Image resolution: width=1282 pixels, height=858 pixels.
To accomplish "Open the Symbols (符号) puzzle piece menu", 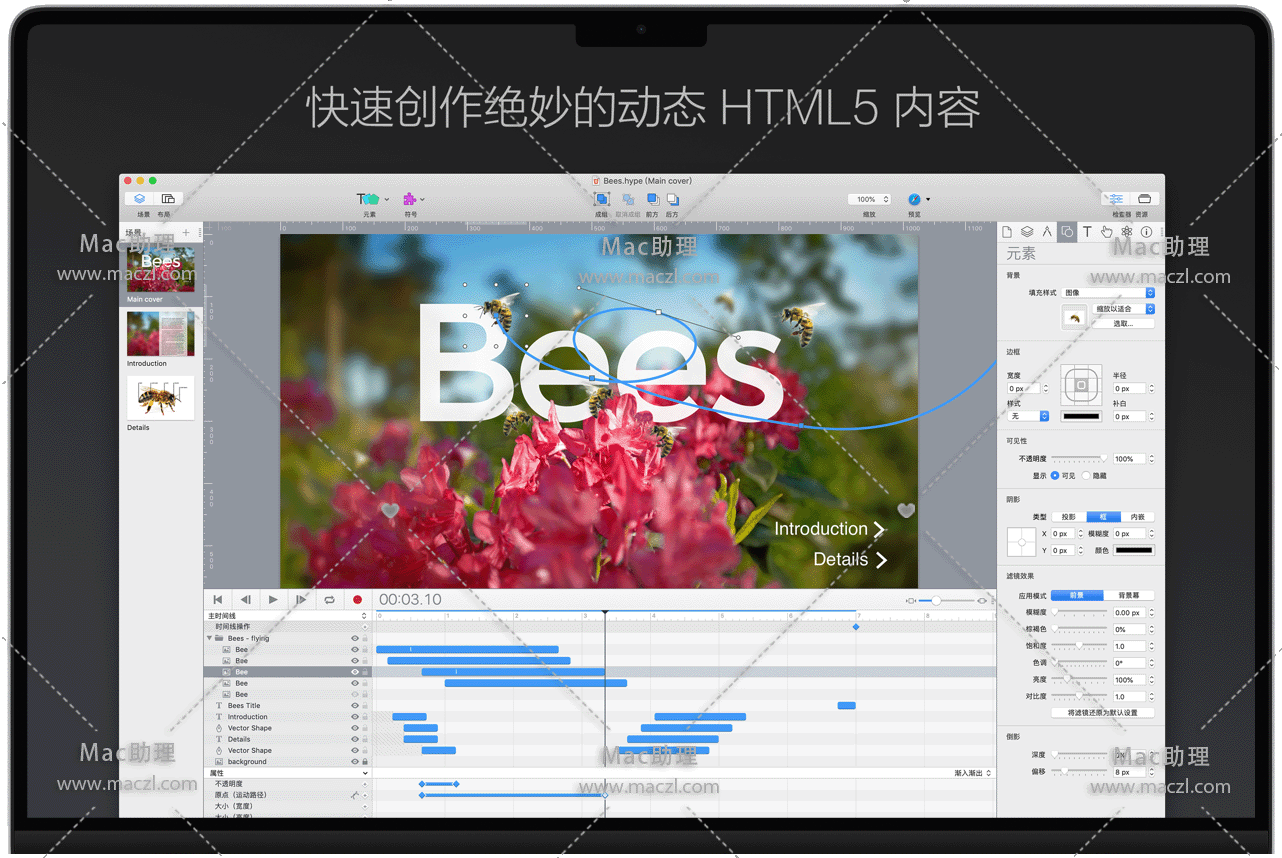I will [x=410, y=200].
